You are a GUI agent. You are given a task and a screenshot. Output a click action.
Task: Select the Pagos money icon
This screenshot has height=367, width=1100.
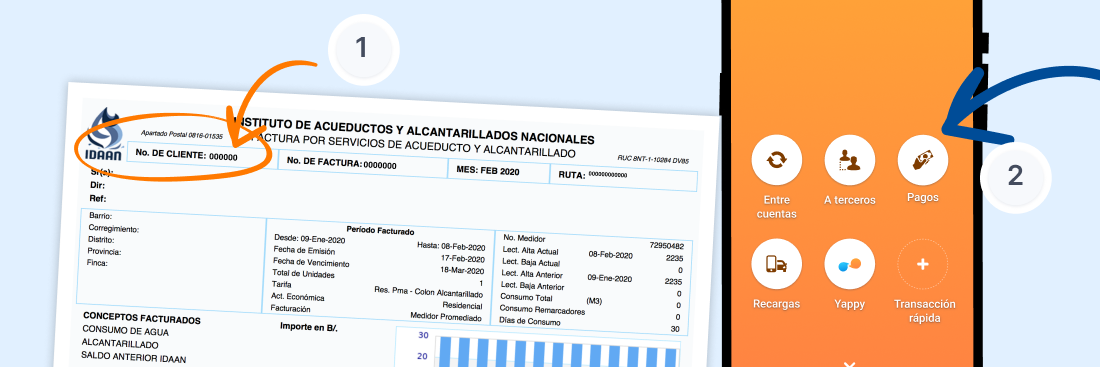tap(923, 160)
